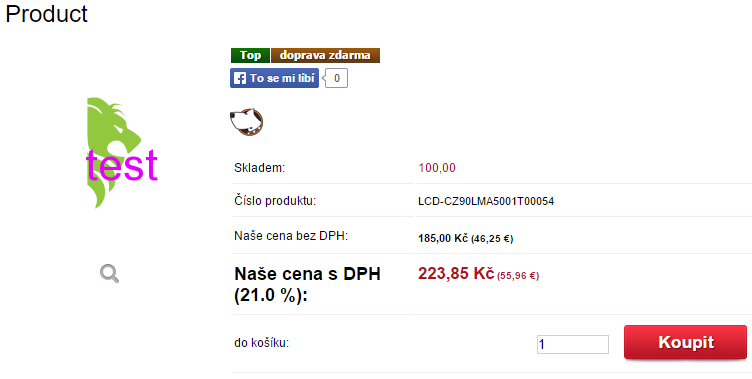The width and height of the screenshot is (752, 379).
Task: Click the Facebook like count bubble
Action: click(x=336, y=78)
